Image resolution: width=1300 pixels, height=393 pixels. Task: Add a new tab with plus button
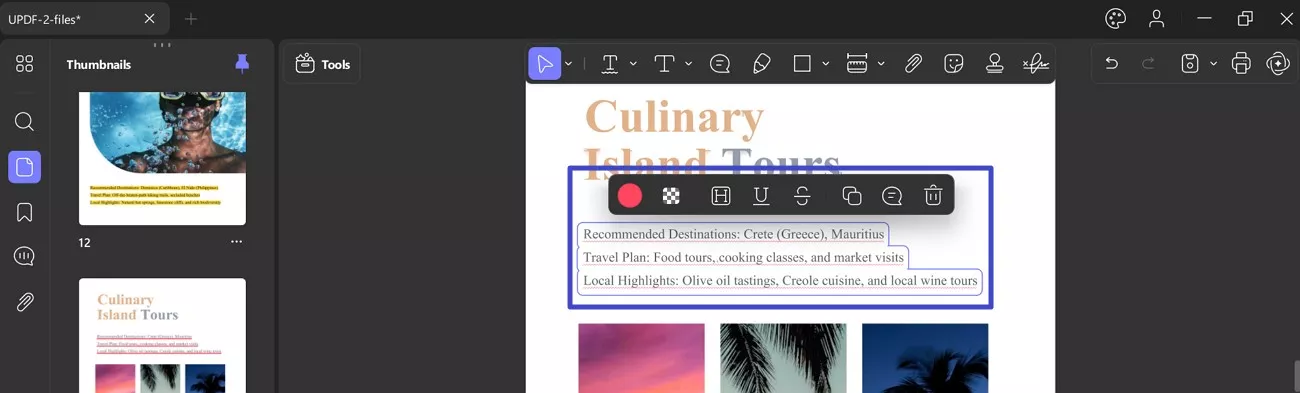191,19
